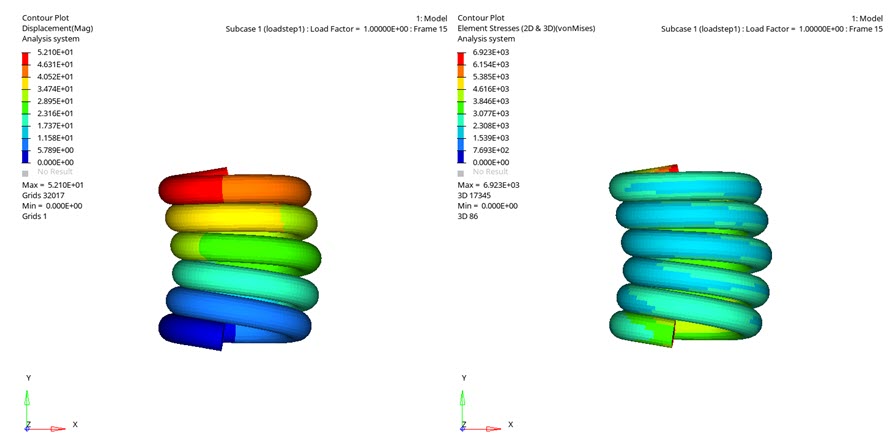The image size is (895, 443).
Task: Select the dark blue 0.000E+00 displacement legend band
Action: pyautogui.click(x=26, y=156)
